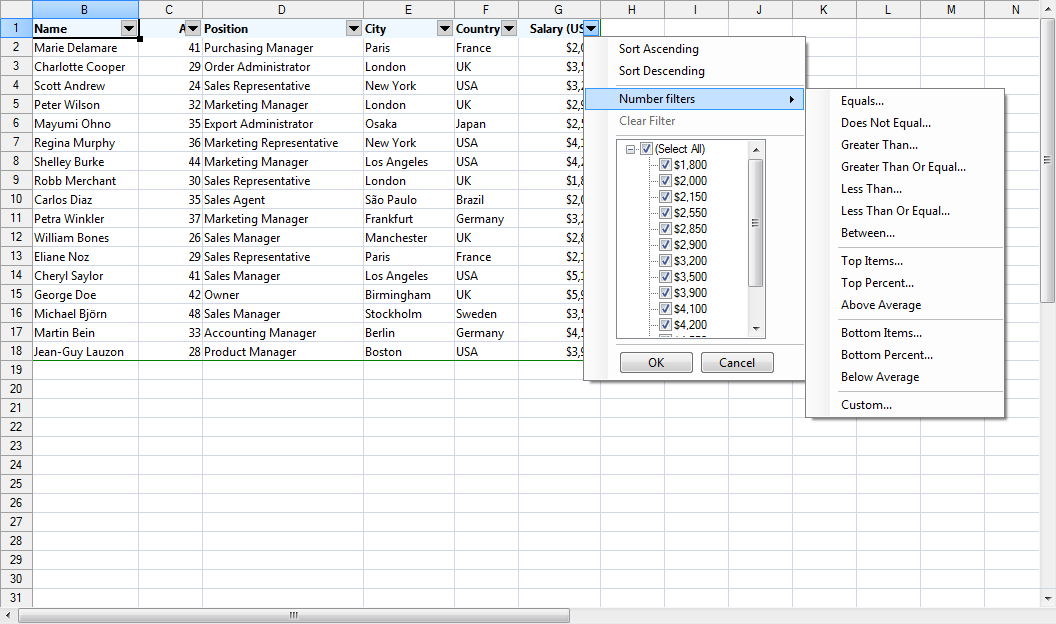
Task: Open the City column filter dropdown
Action: (x=444, y=28)
